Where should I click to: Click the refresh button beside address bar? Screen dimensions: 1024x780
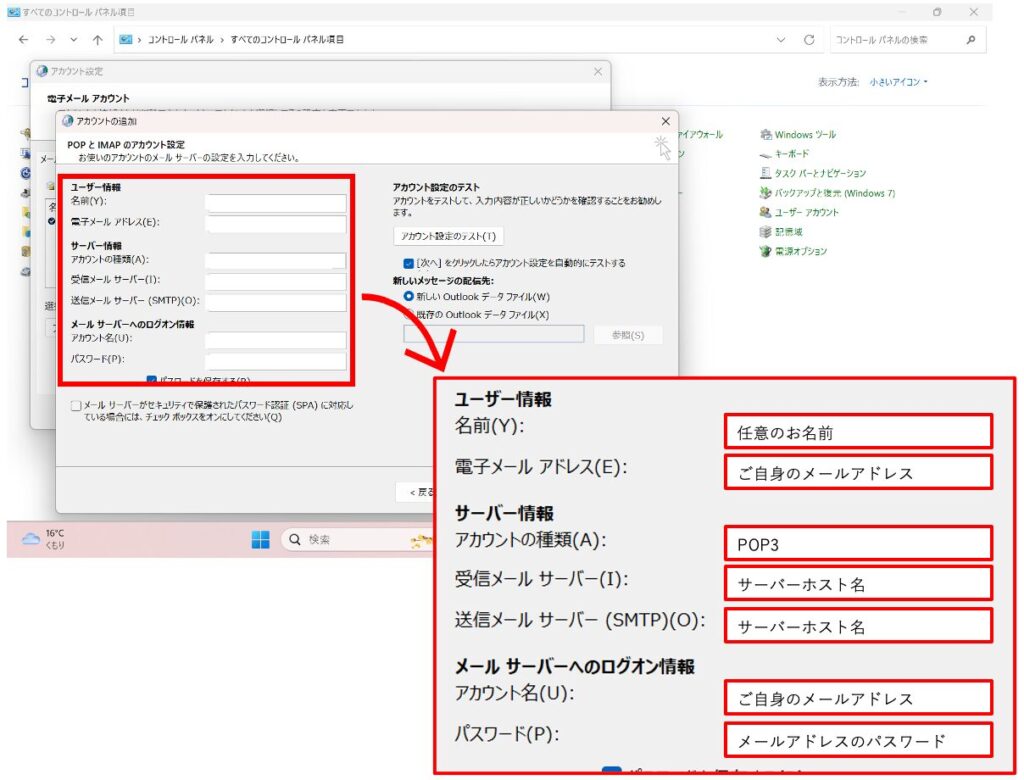click(x=808, y=40)
